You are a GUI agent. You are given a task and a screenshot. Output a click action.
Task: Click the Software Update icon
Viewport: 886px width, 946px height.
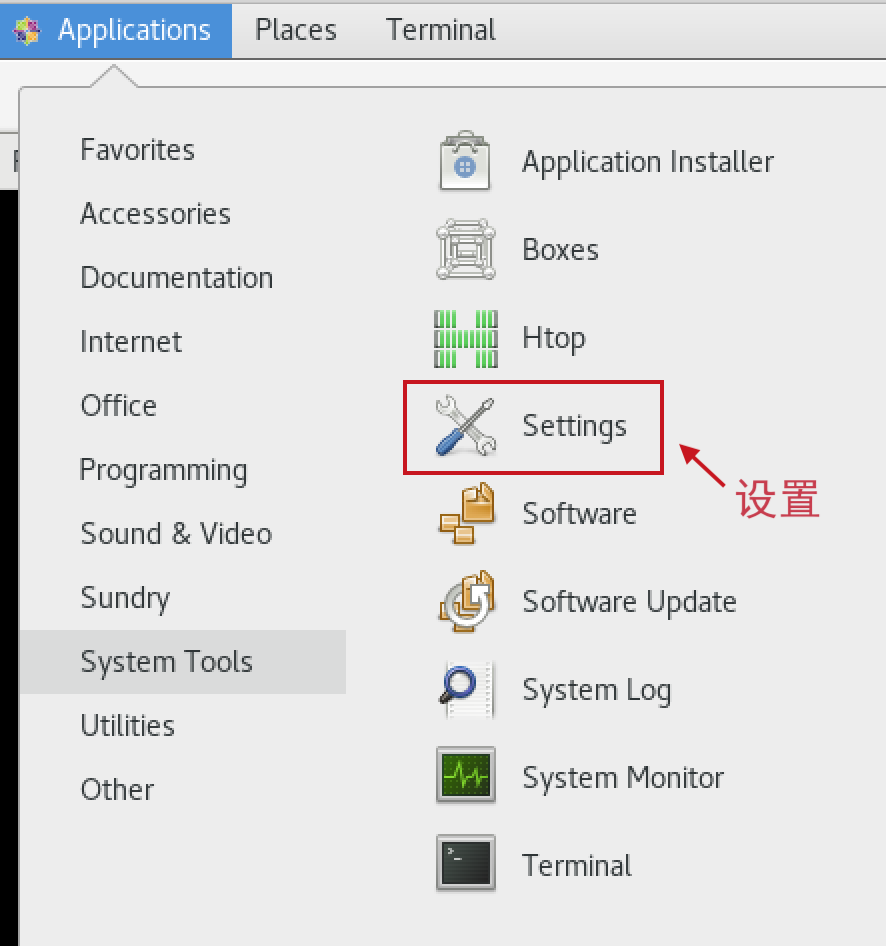point(465,602)
